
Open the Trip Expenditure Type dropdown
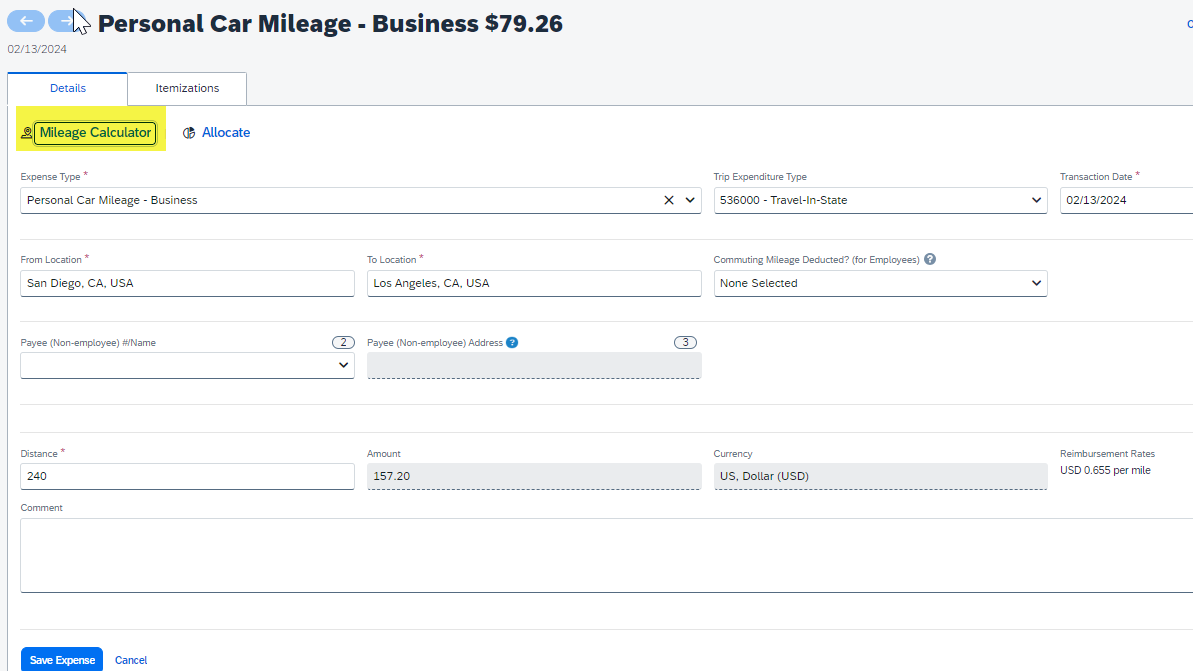click(1036, 200)
